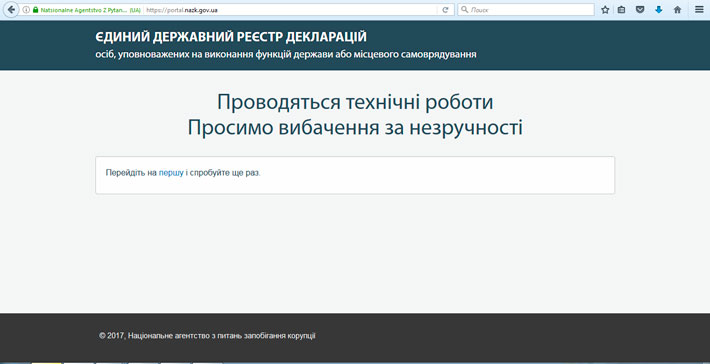Open the hamburger menu of the browser

point(699,10)
